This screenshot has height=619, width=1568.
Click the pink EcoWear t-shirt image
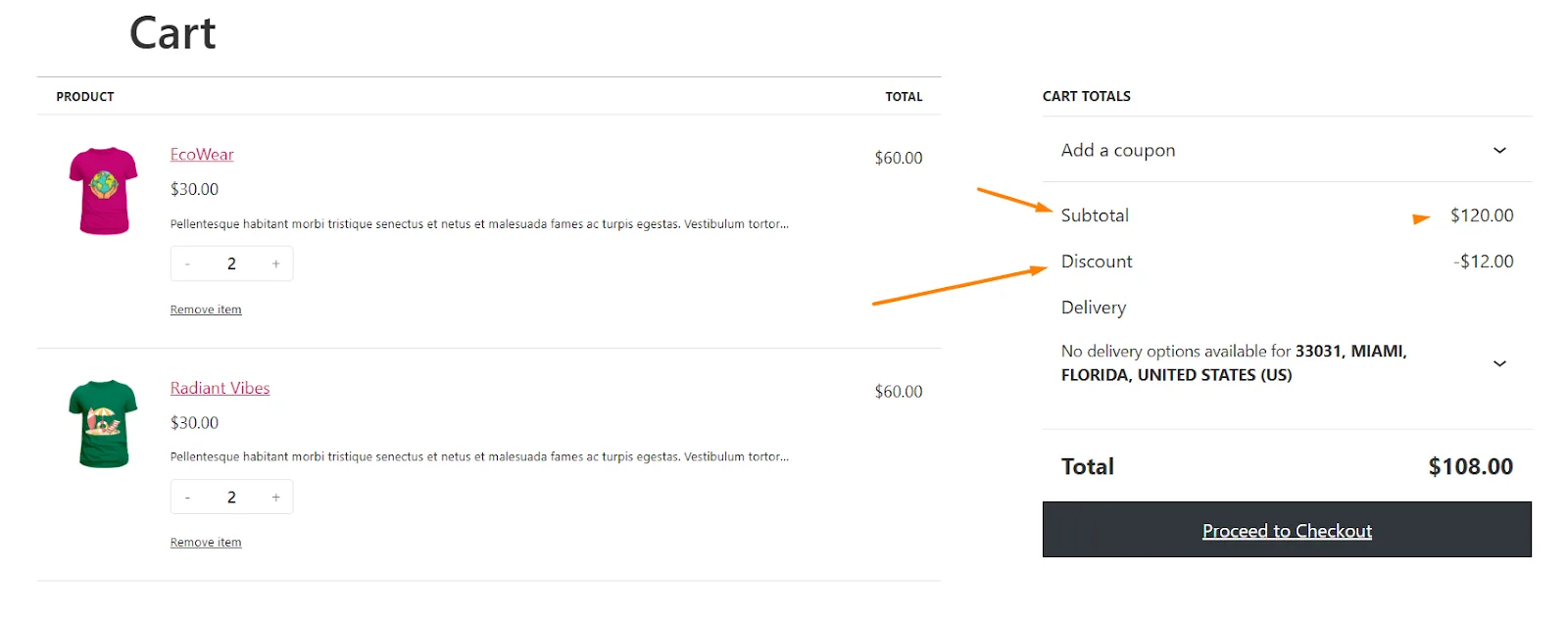103,191
